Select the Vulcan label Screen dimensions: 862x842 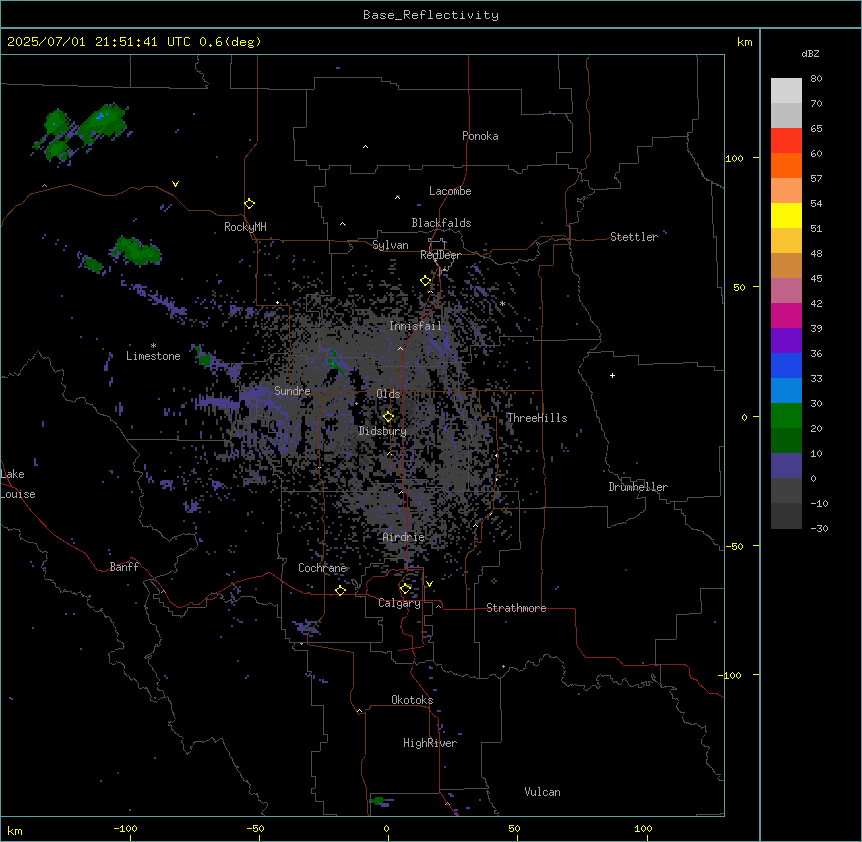point(543,792)
